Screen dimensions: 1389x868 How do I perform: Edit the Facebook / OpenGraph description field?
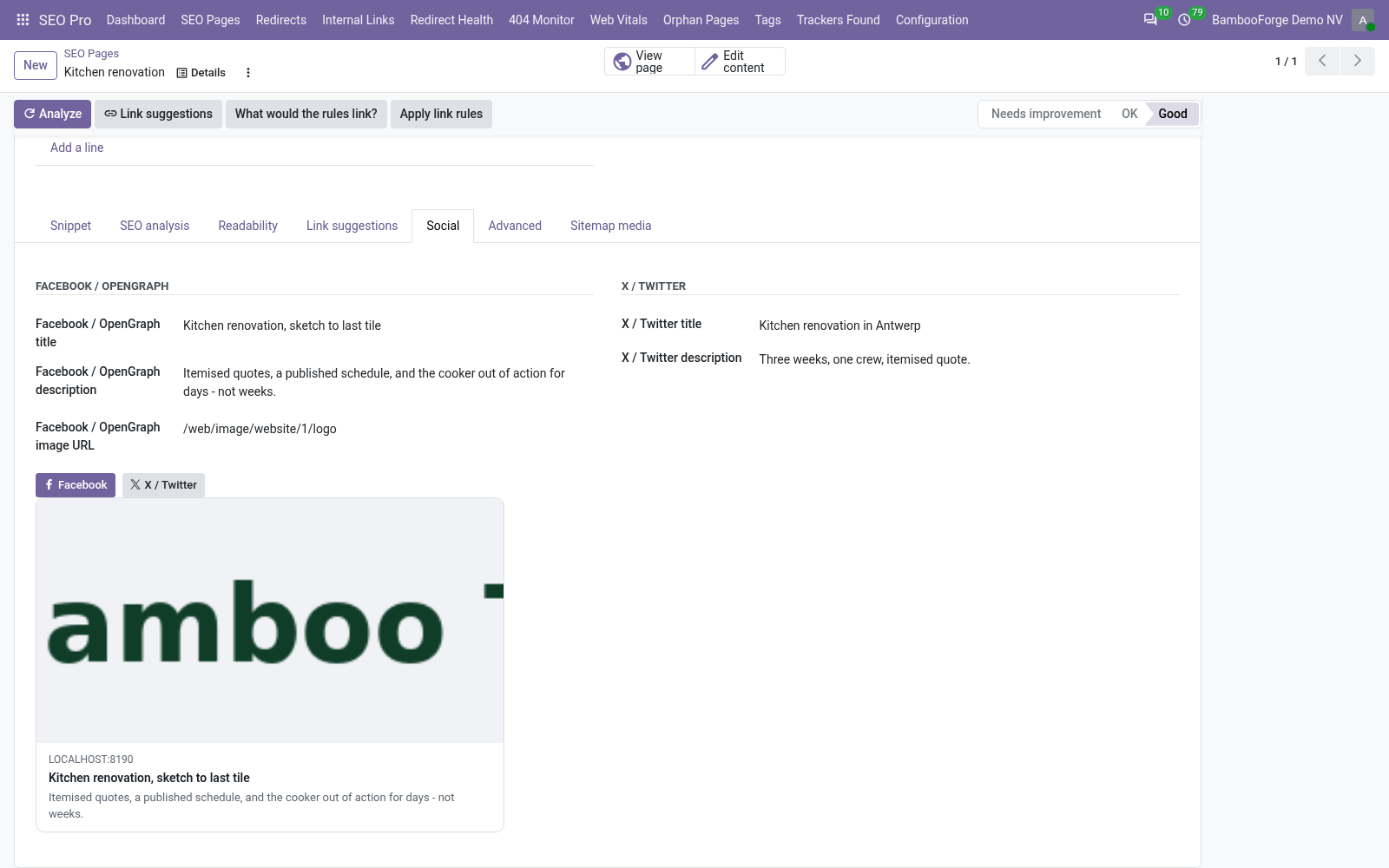tap(388, 382)
